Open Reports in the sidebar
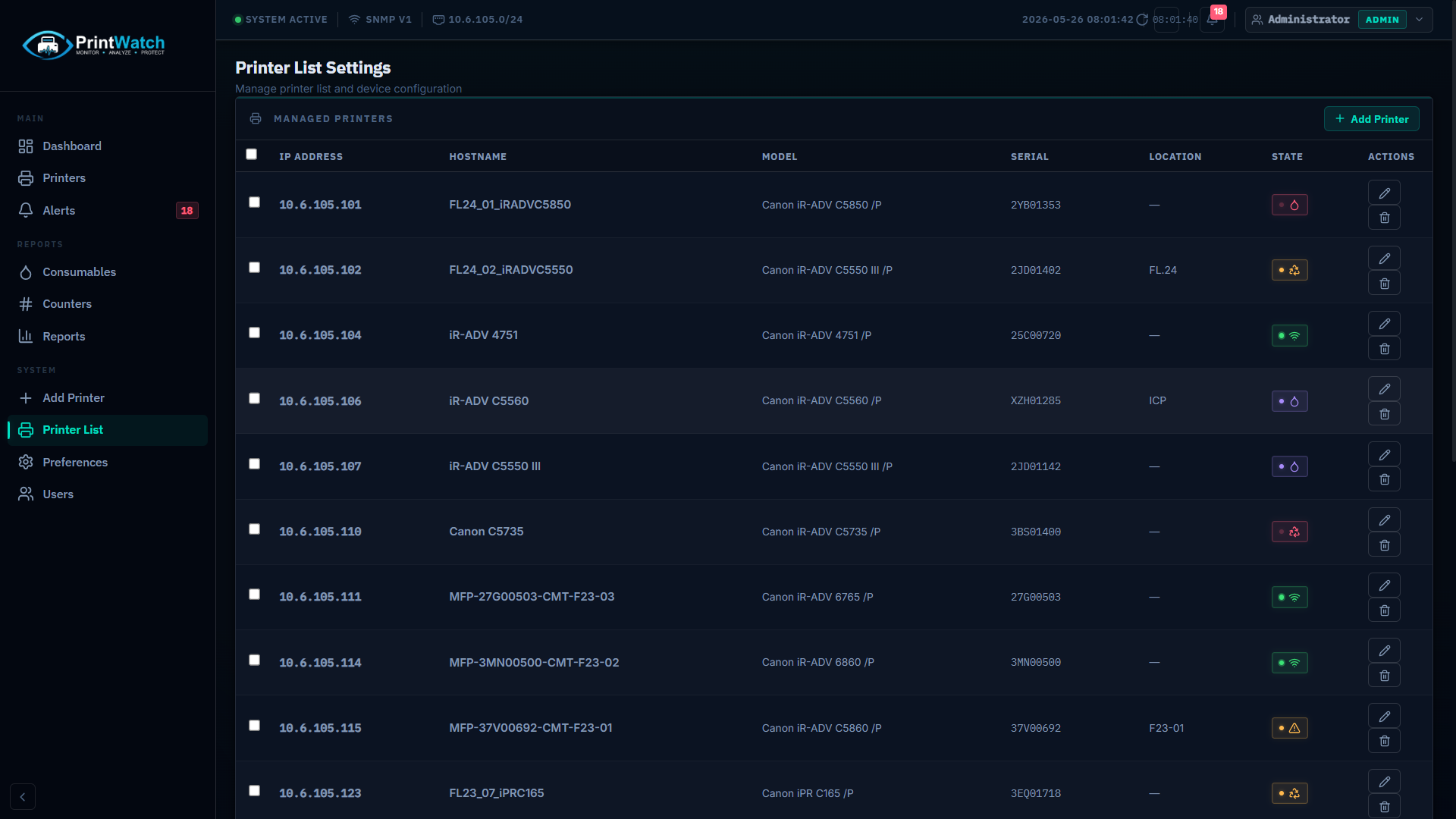 [x=108, y=337]
